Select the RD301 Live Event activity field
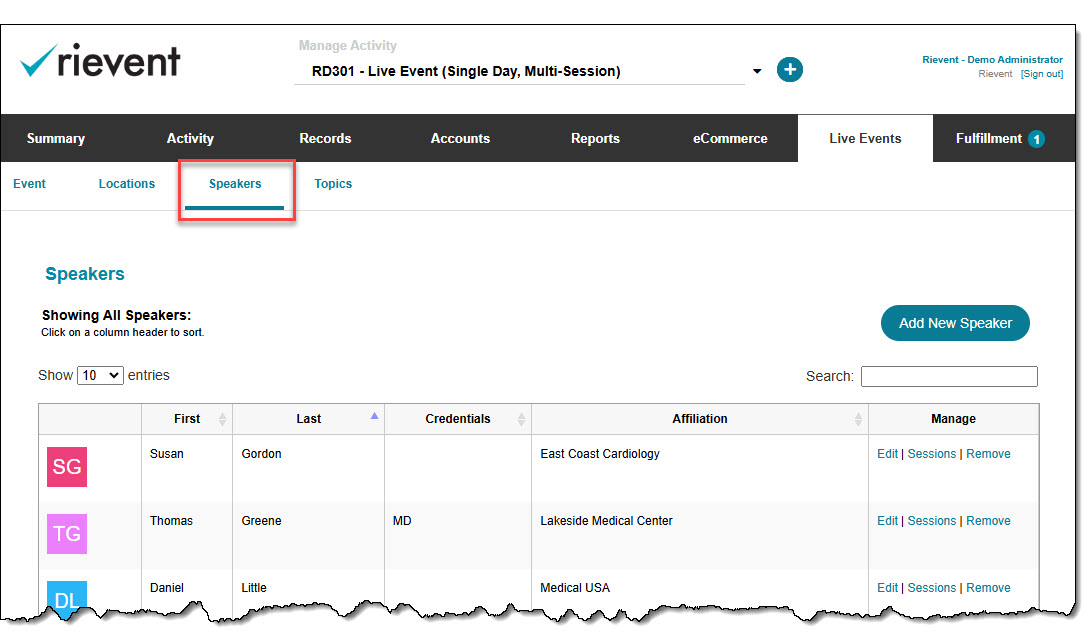 point(519,71)
